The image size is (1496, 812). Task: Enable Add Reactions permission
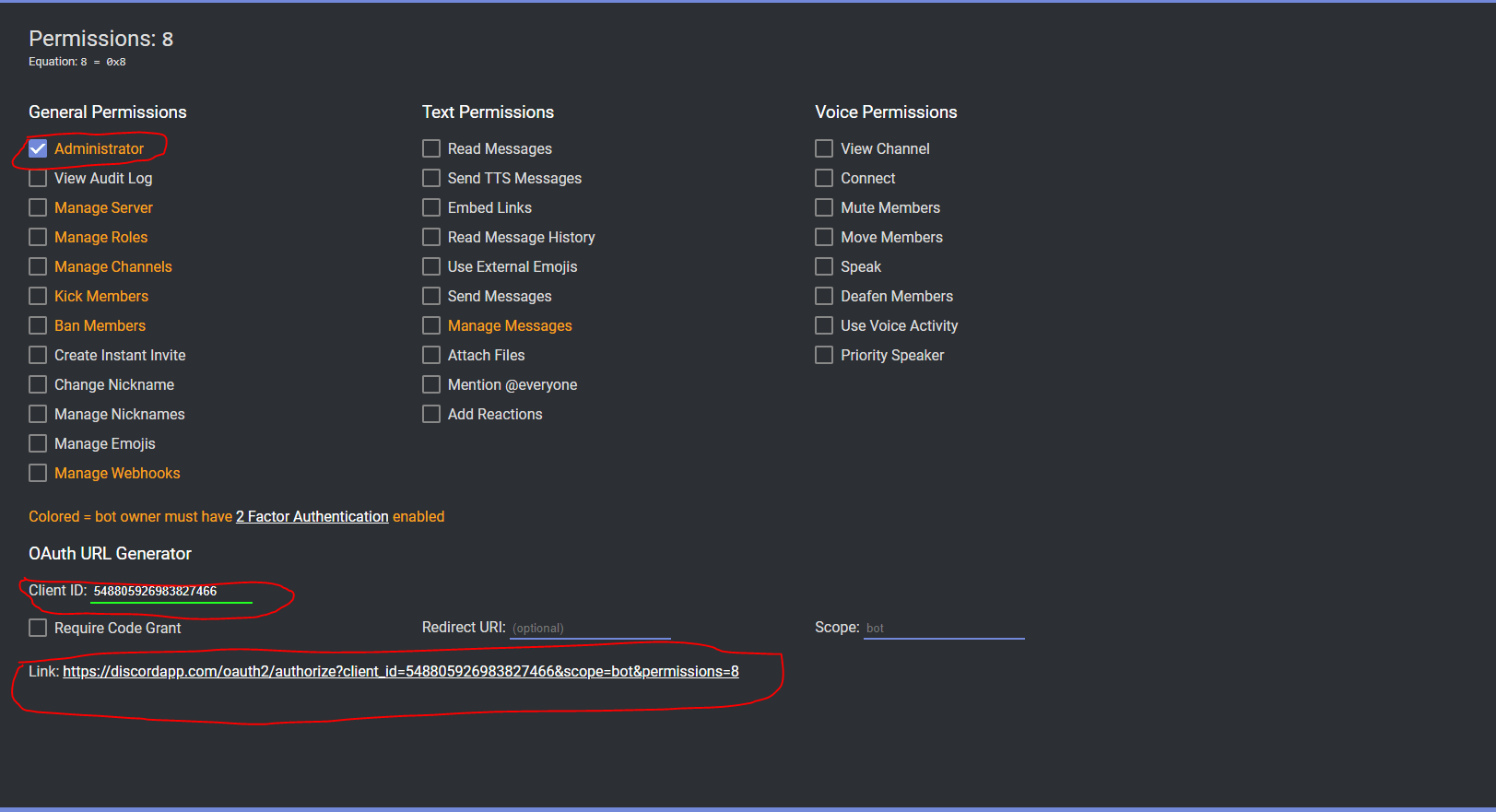[x=431, y=414]
